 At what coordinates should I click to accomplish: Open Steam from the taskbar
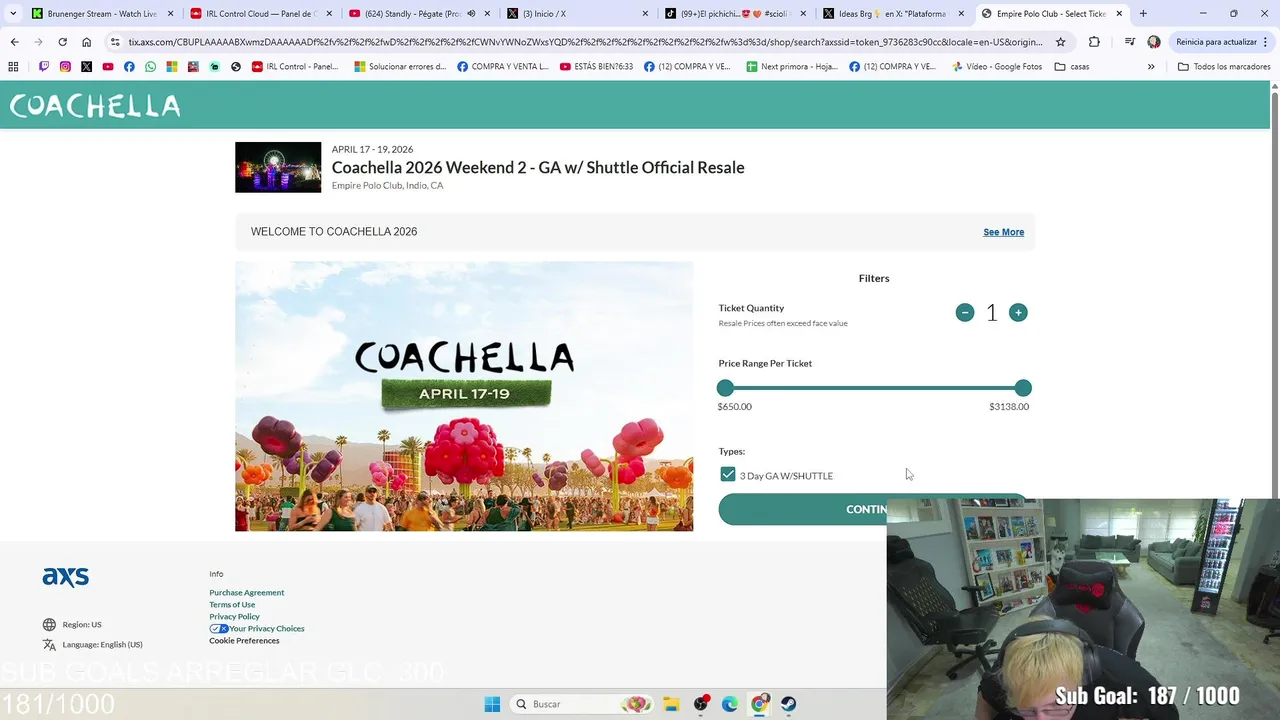point(789,704)
